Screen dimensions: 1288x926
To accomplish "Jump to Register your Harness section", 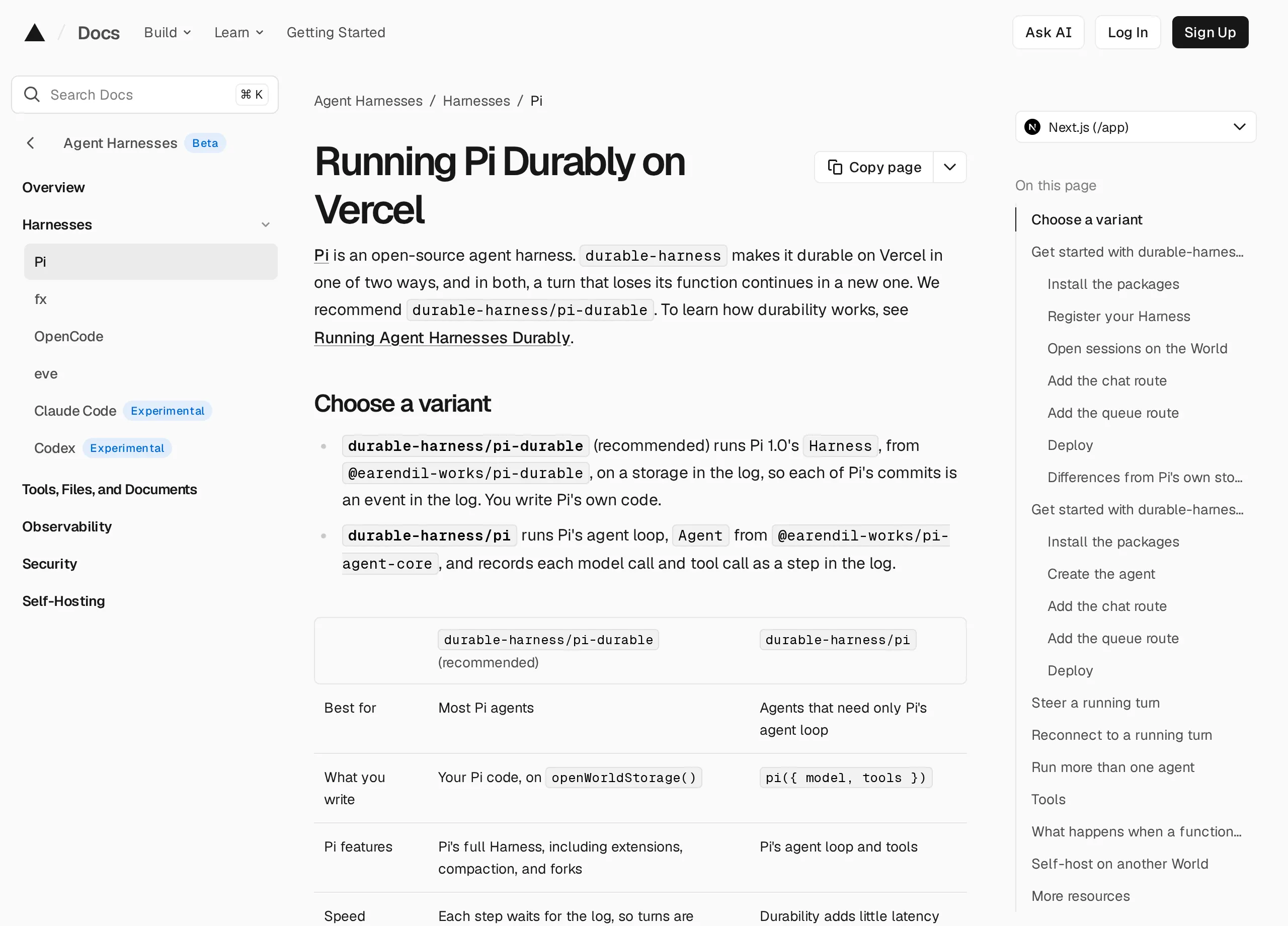I will point(1118,316).
